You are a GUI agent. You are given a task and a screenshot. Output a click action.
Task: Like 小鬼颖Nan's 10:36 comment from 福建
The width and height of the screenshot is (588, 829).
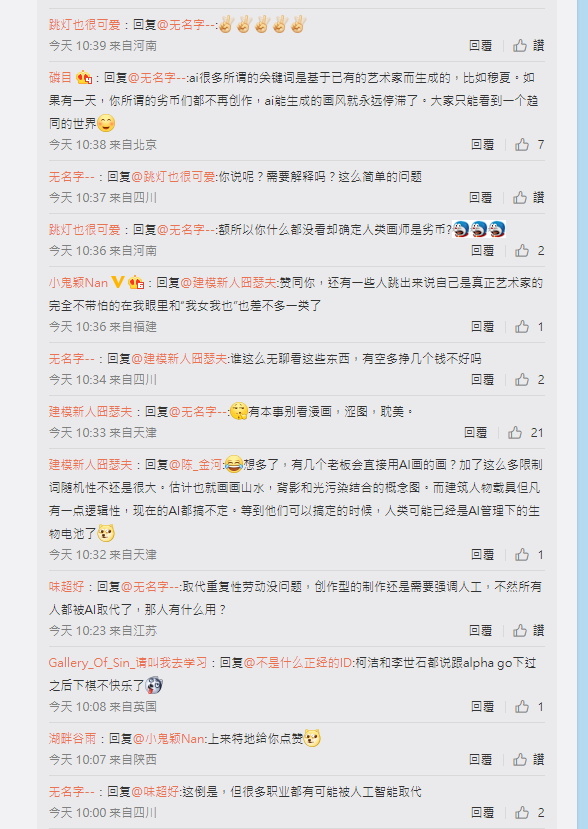point(530,327)
